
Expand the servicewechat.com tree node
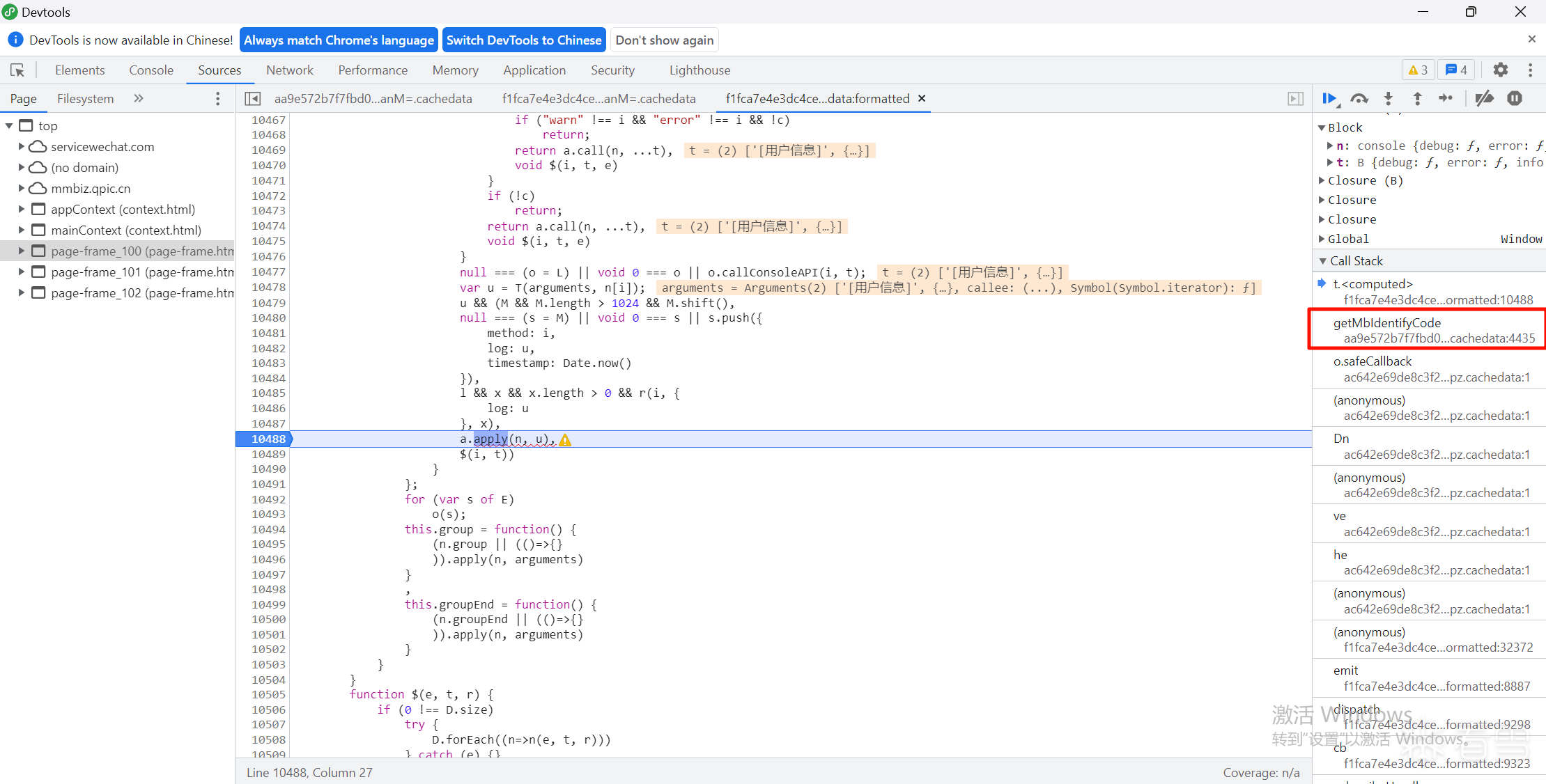(x=21, y=147)
